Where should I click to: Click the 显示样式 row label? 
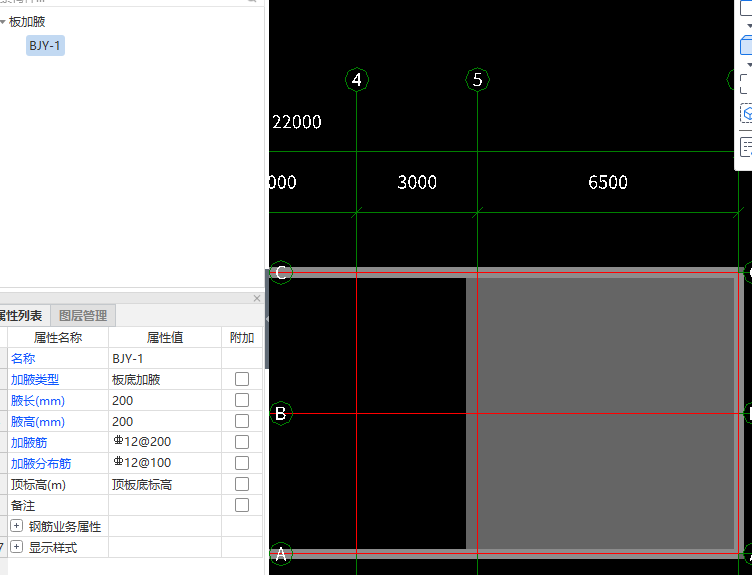[53, 547]
